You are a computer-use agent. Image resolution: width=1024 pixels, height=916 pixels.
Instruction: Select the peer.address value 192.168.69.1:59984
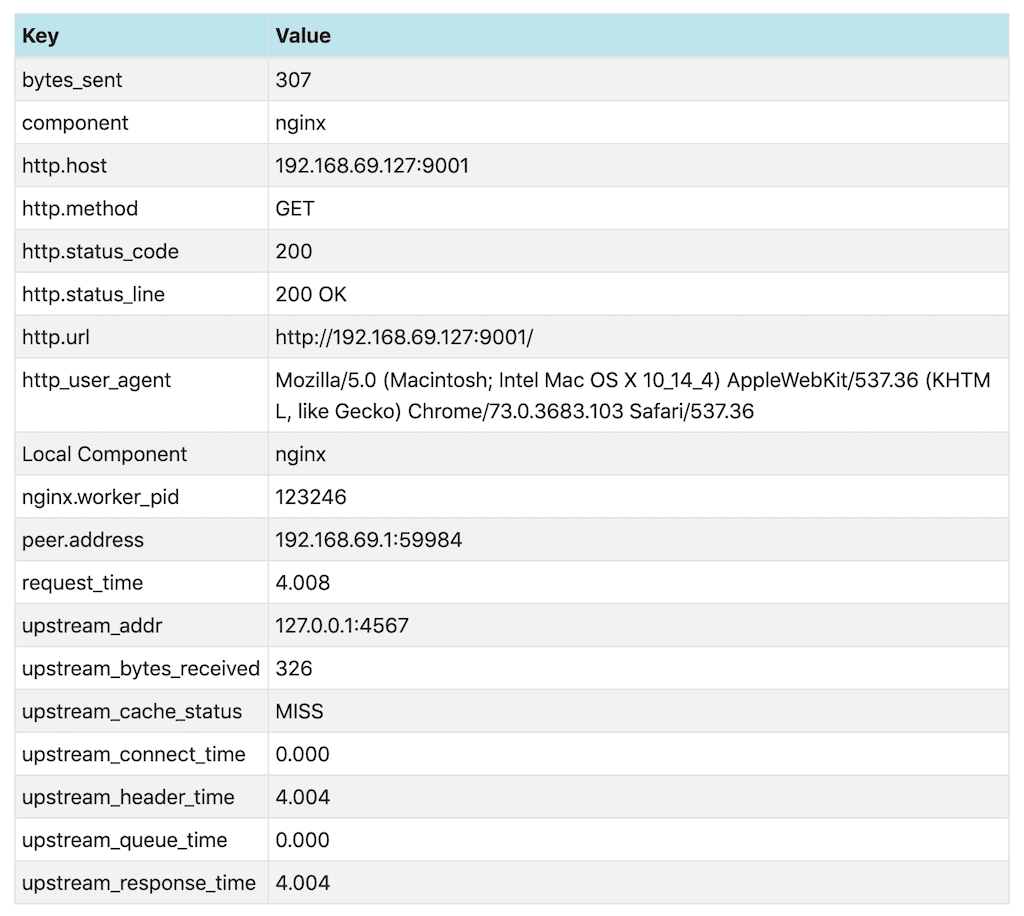pos(368,540)
